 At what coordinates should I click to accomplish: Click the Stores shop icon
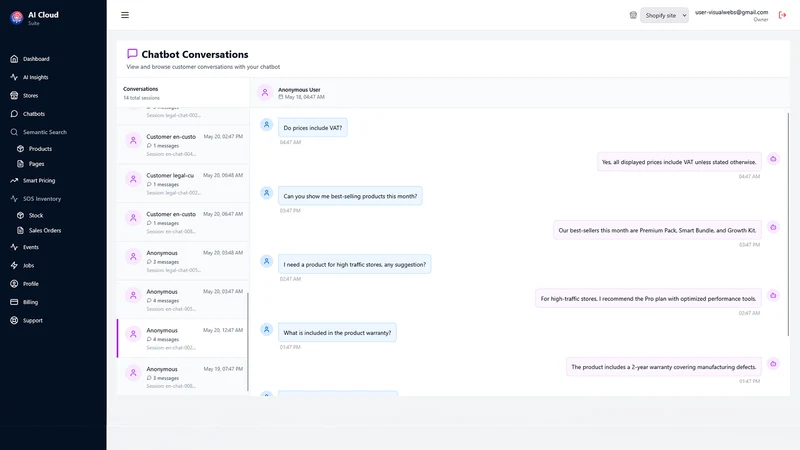(x=14, y=95)
